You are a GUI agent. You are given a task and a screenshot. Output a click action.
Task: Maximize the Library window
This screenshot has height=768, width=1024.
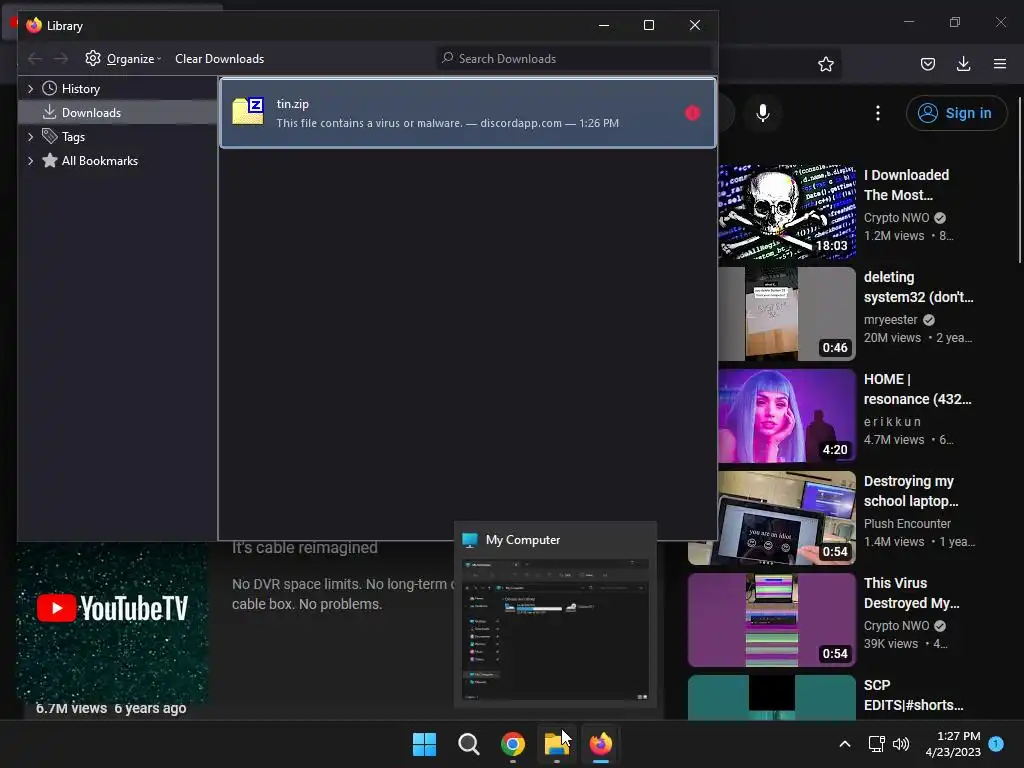tap(648, 25)
